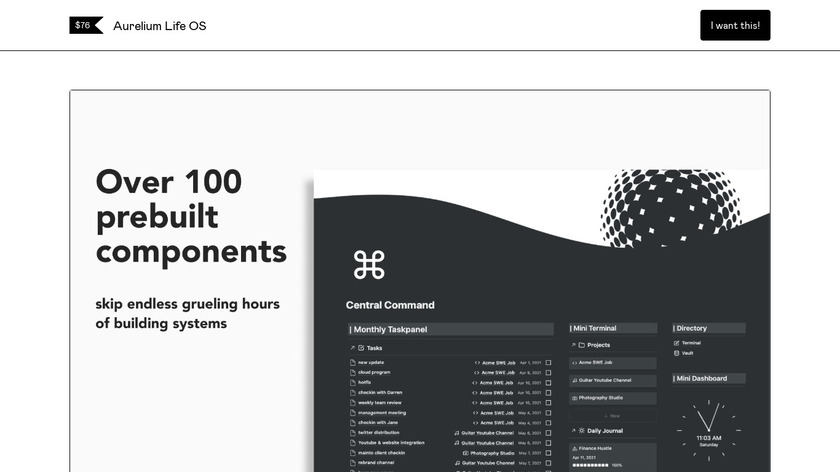The width and height of the screenshot is (840, 472).
Task: Click the 11:03 AM time readout
Action: (709, 438)
